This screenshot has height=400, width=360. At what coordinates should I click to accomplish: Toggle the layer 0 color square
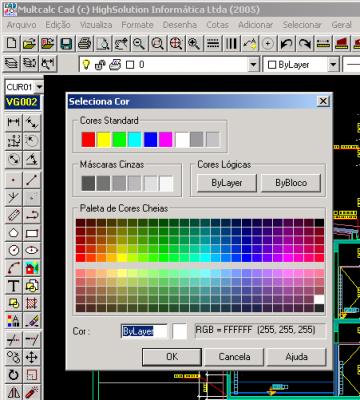coord(130,65)
